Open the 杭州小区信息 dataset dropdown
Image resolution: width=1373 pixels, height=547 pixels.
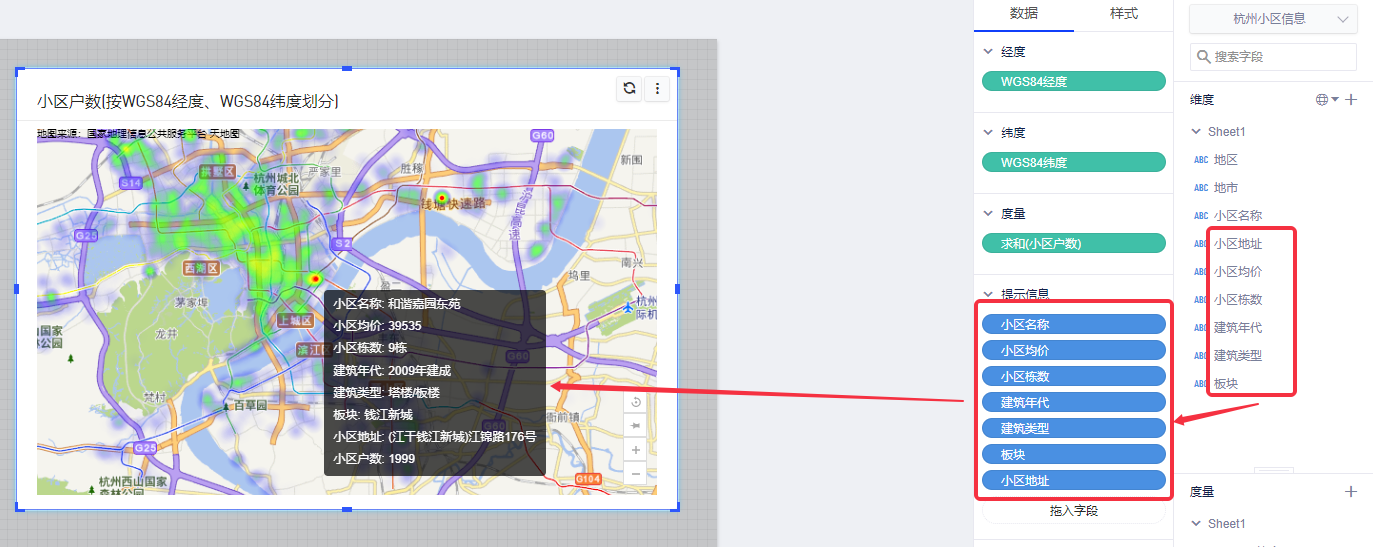pos(1273,18)
